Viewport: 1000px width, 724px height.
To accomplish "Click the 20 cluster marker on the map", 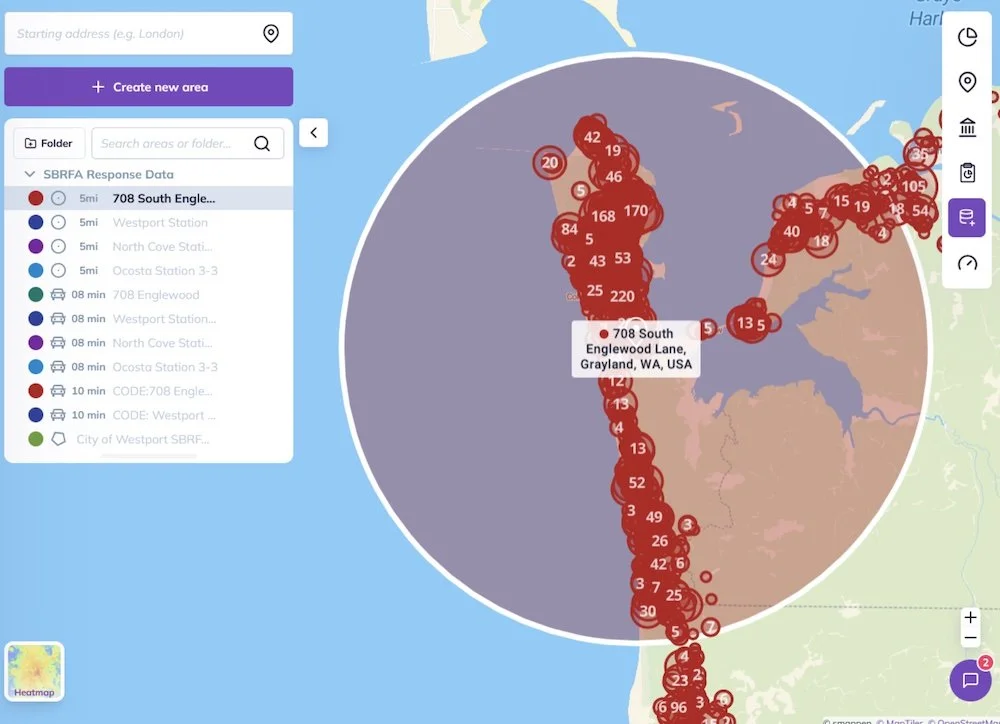I will pyautogui.click(x=550, y=163).
